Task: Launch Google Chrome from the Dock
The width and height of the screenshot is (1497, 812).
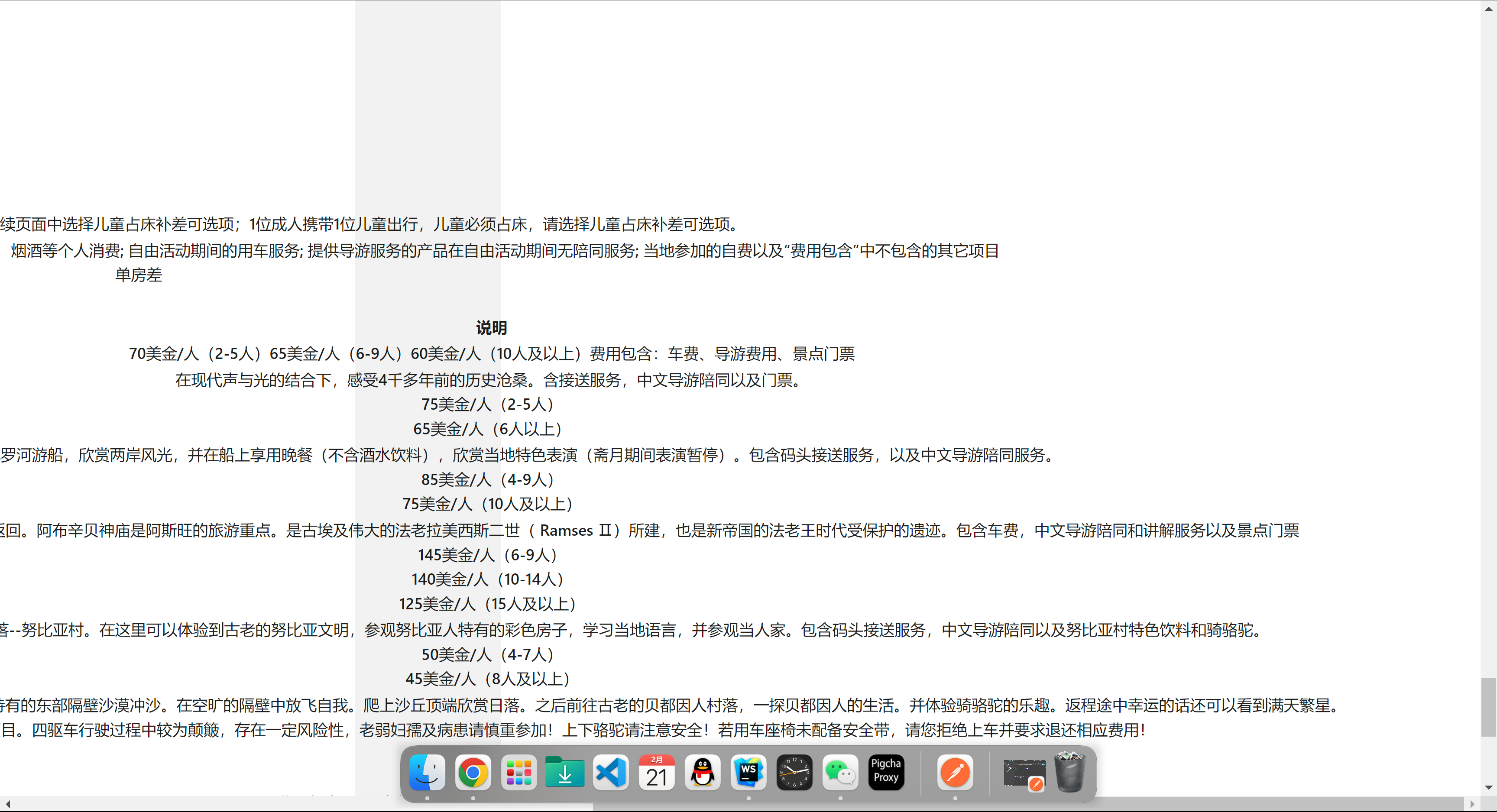Action: 473,773
